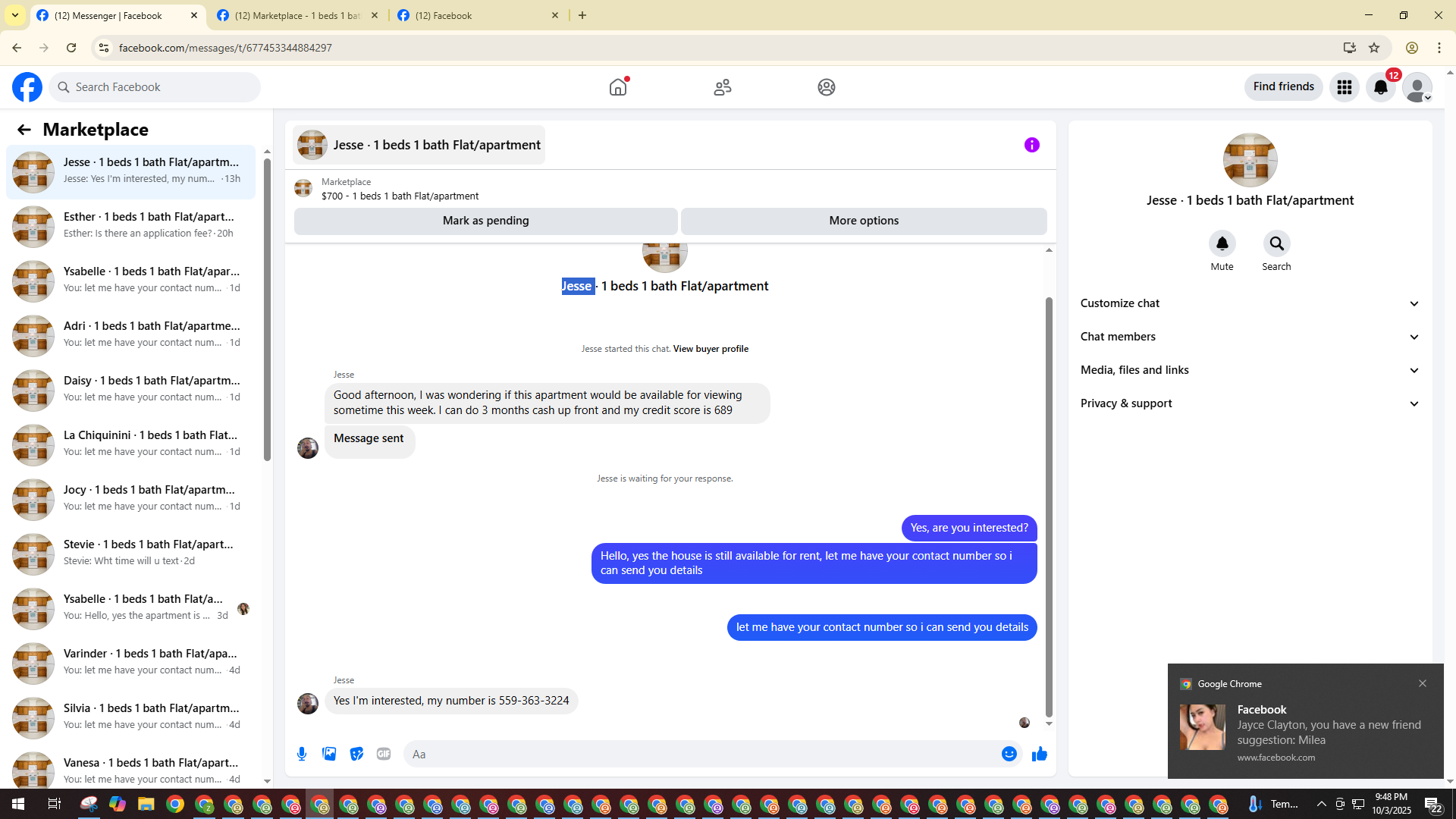Click the More options button
This screenshot has width=1456, height=819.
(x=864, y=221)
